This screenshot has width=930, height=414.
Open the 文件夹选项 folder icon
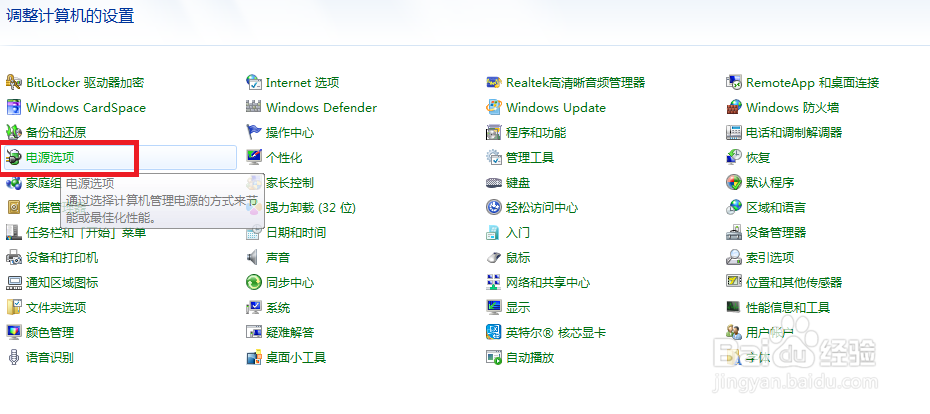coord(14,307)
